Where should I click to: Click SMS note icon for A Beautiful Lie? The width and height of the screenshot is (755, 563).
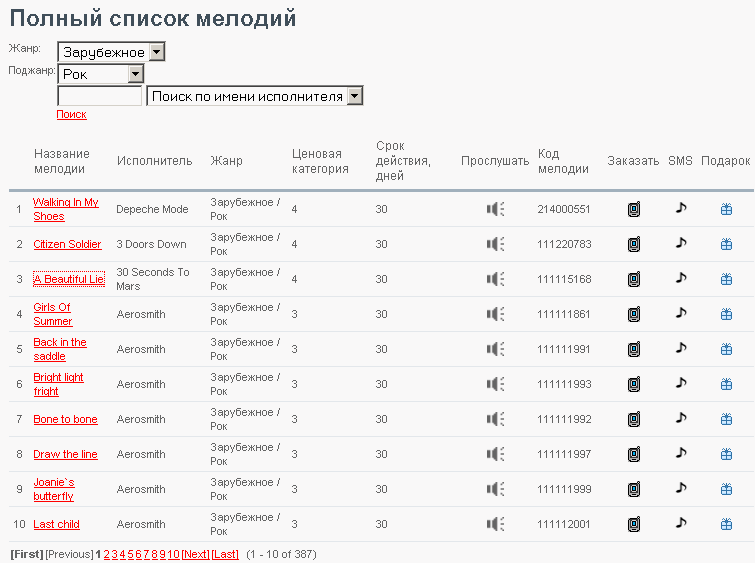(x=681, y=278)
